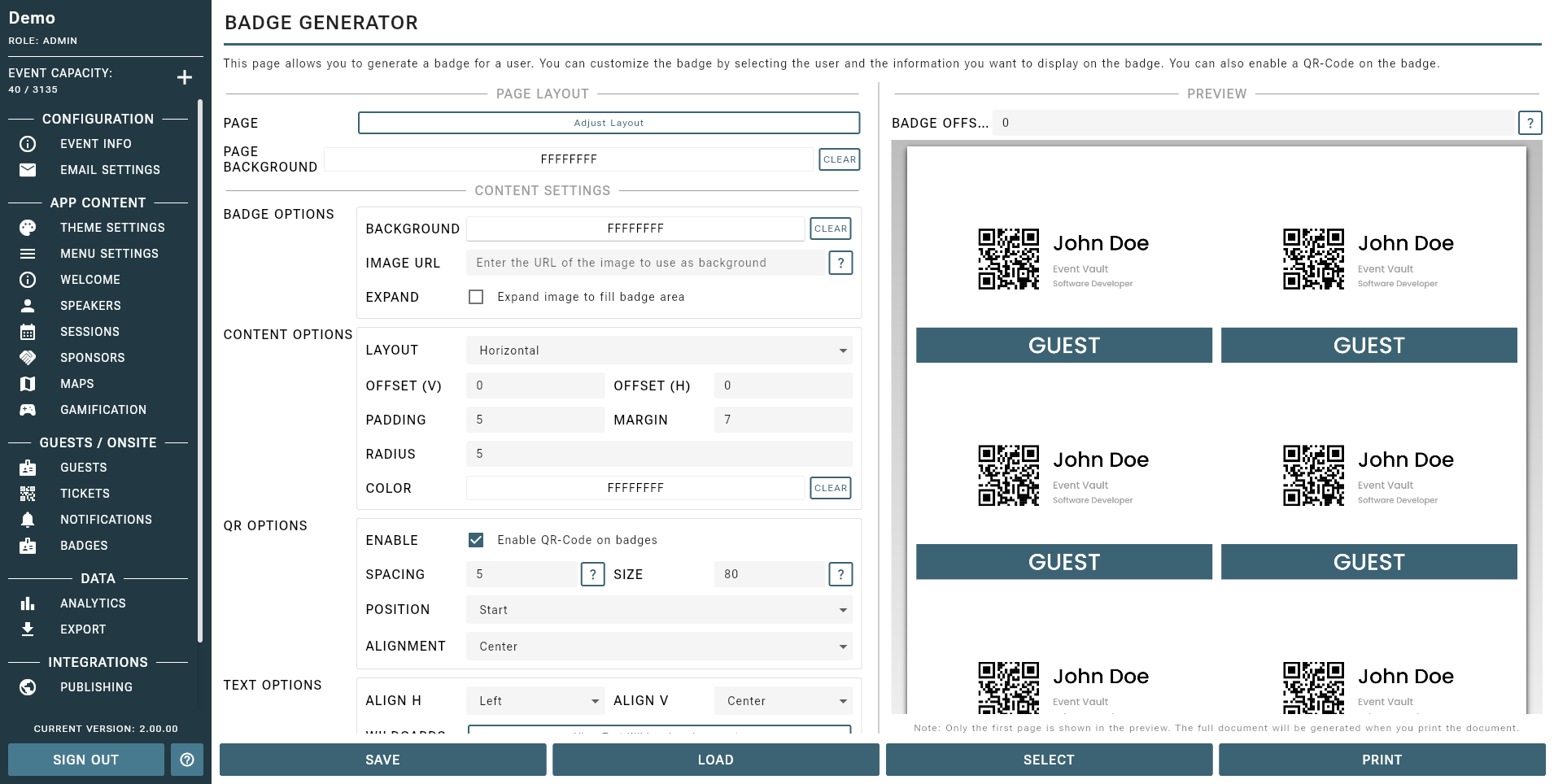Click the plus icon beside Event Capacity
This screenshot has width=1554, height=784.
pos(185,77)
